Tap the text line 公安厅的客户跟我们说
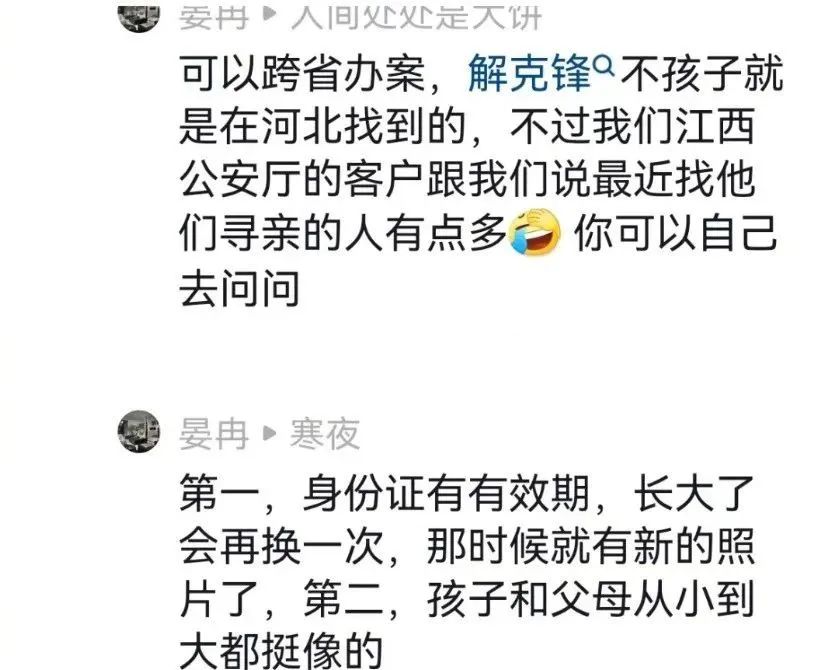Screen dimensions: 828x670 click(467, 181)
